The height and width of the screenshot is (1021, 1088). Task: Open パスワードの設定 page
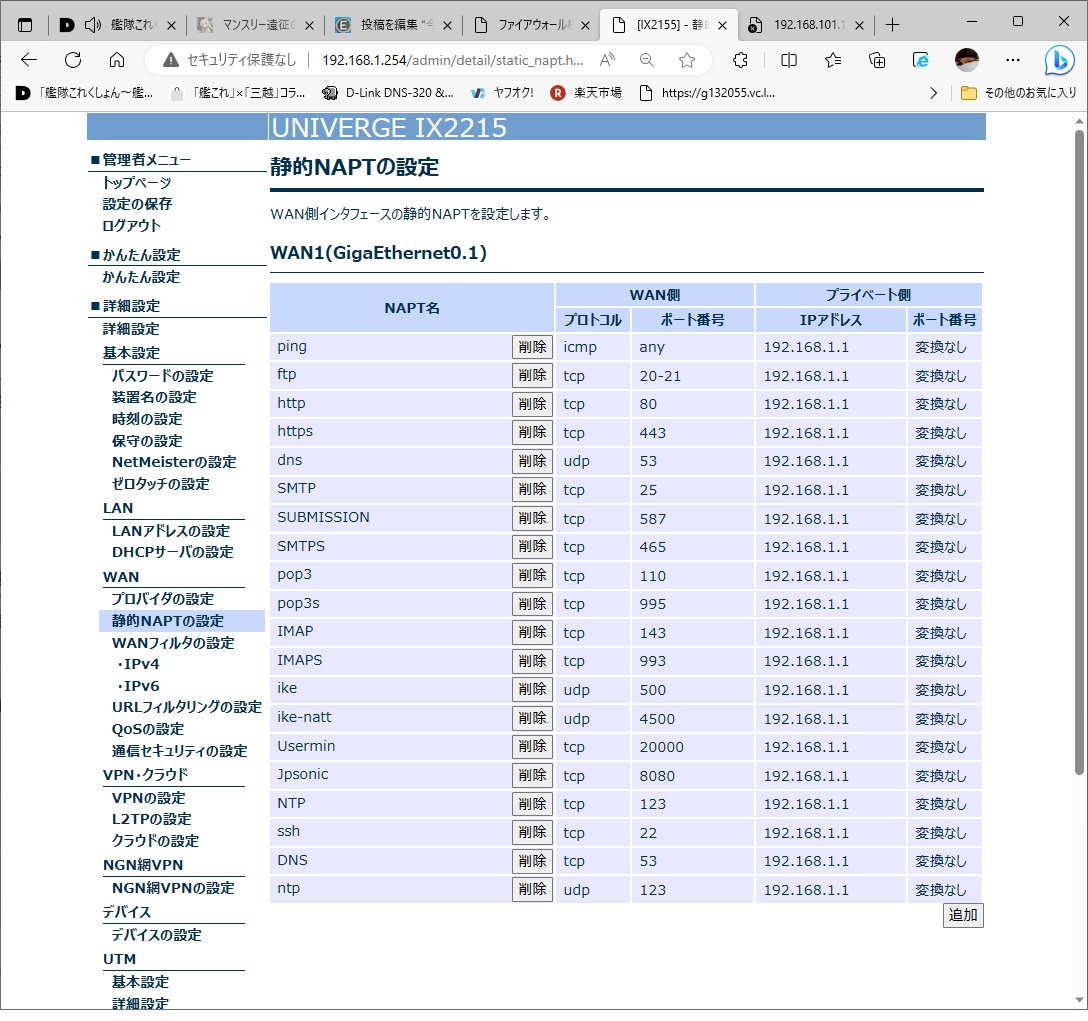[162, 376]
